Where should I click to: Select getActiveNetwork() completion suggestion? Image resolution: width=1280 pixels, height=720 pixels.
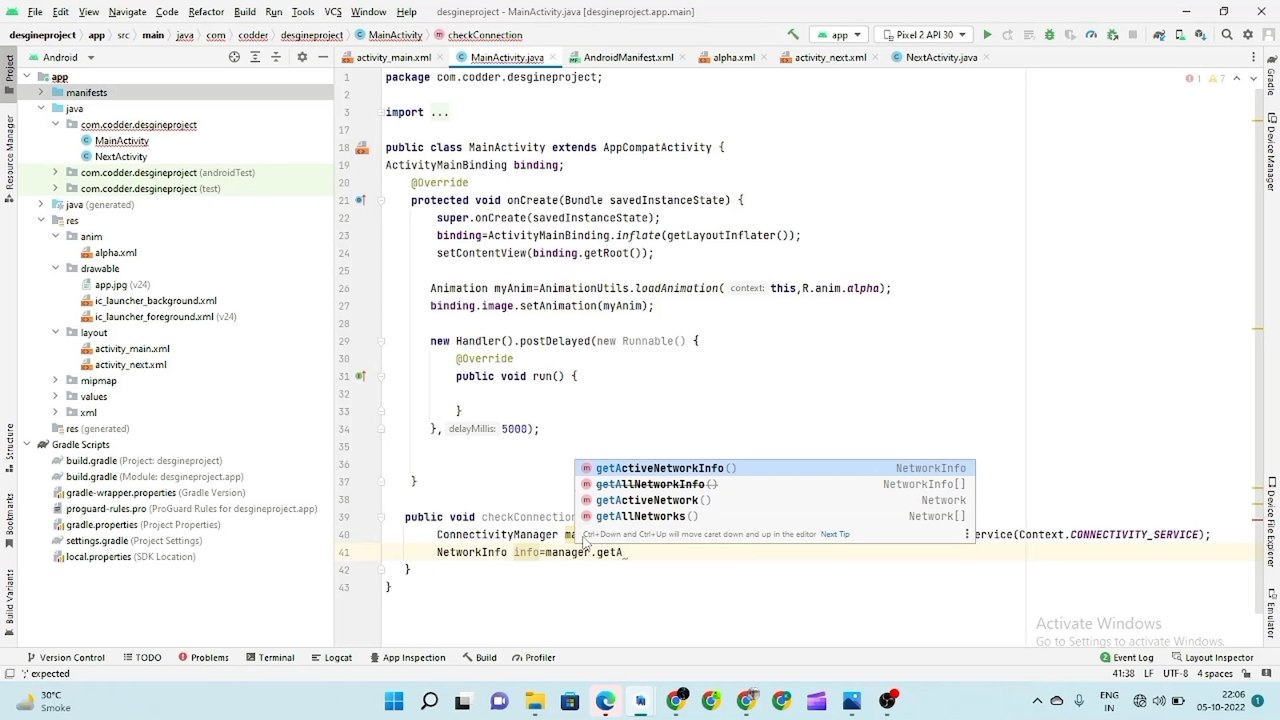(653, 500)
